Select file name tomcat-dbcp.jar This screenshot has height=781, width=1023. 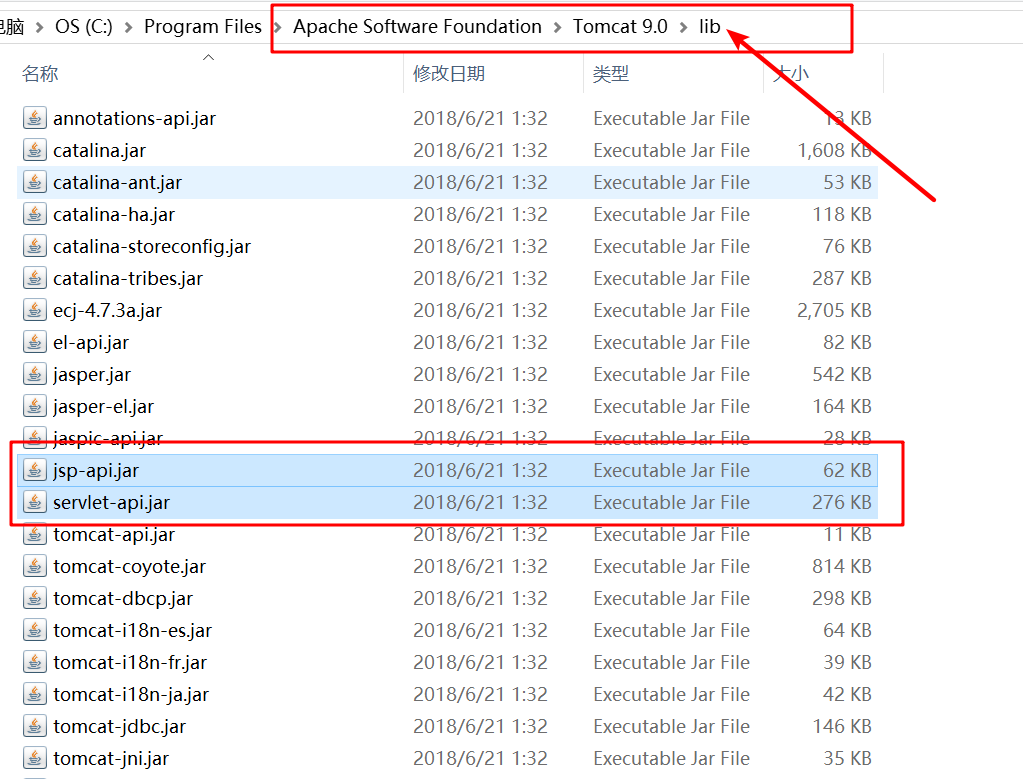(x=123, y=598)
